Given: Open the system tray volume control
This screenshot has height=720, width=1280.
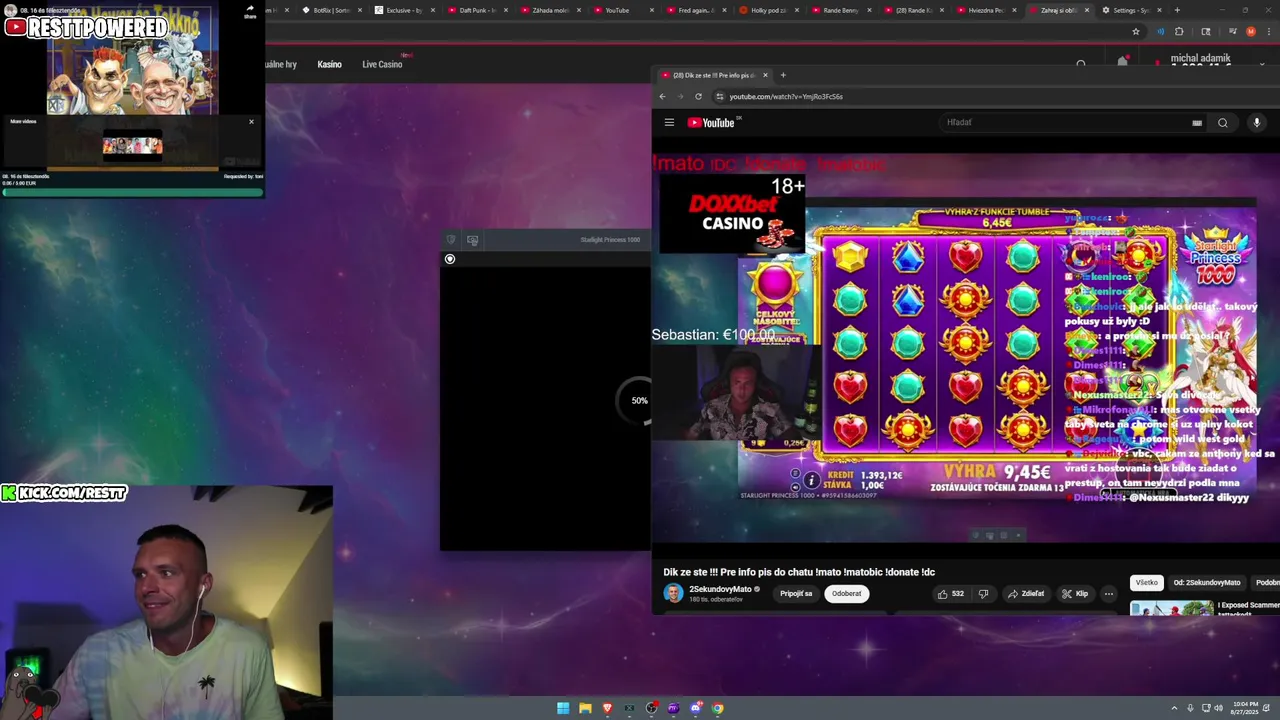Looking at the screenshot, I should pyautogui.click(x=1218, y=708).
